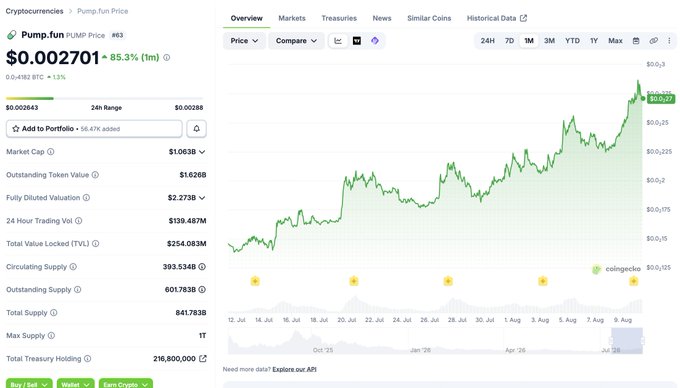The image size is (680, 388).
Task: Click the highlighted Jul '26 navigator window
Action: 627,341
